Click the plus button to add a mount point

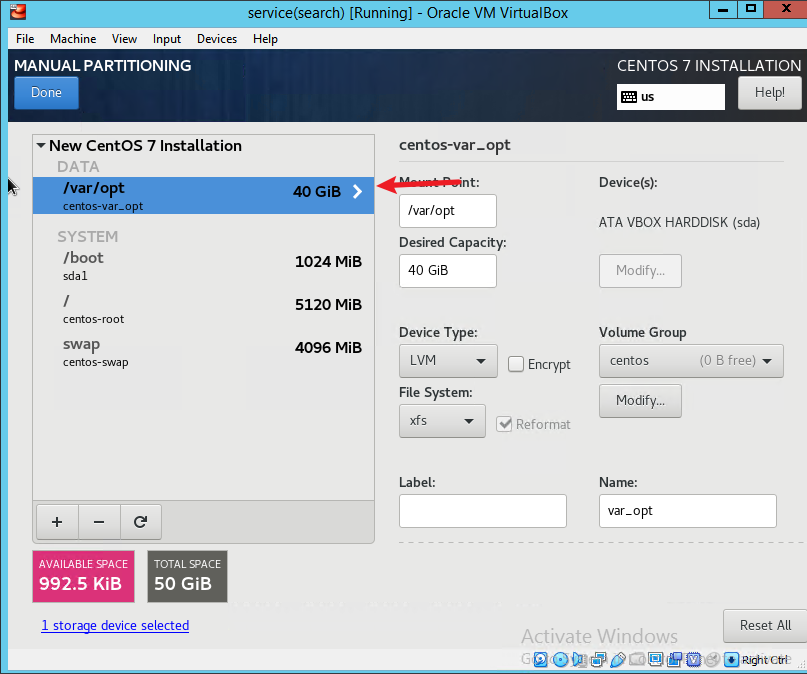57,522
